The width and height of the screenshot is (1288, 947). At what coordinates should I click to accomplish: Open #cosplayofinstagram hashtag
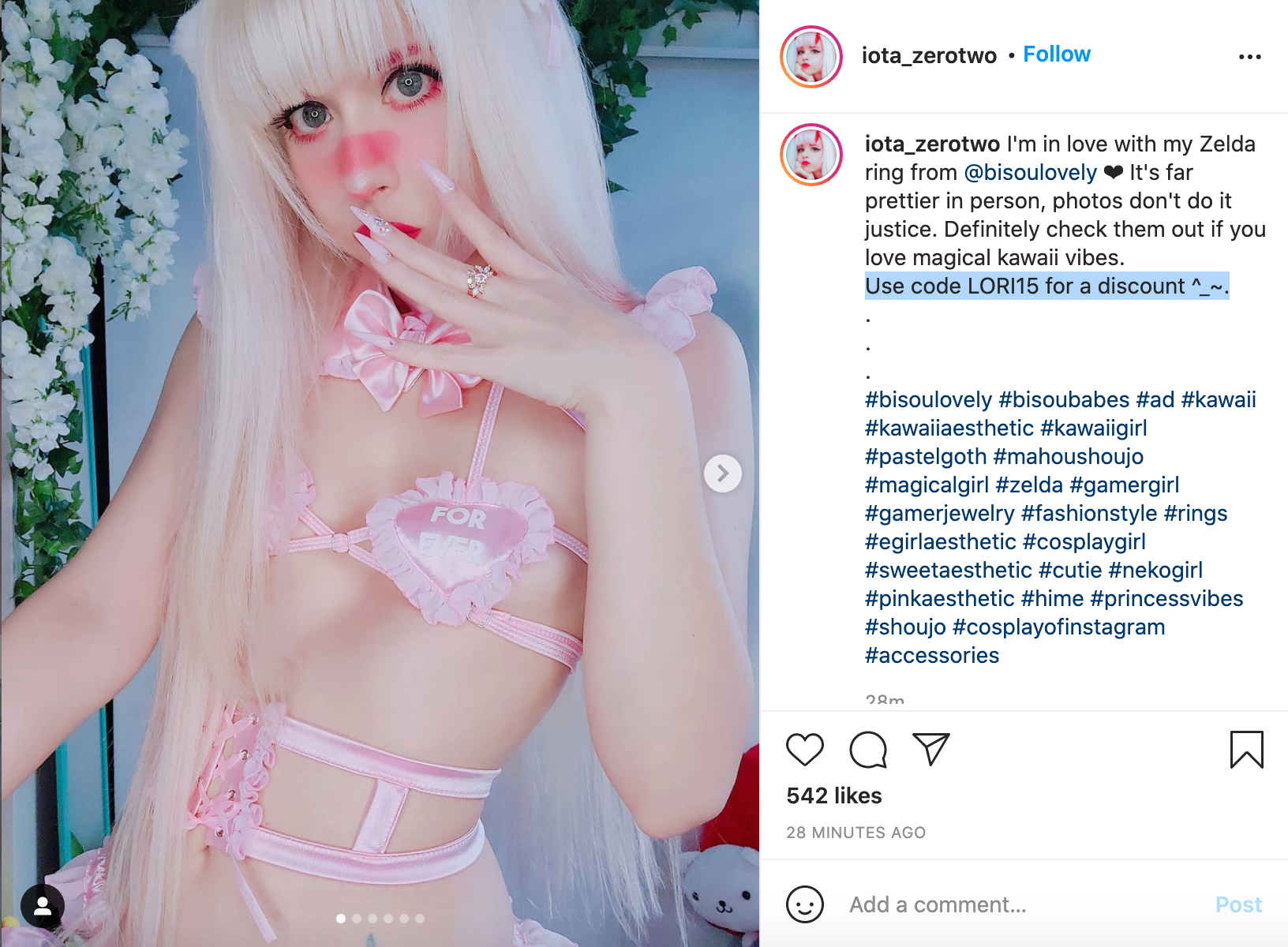(1059, 627)
